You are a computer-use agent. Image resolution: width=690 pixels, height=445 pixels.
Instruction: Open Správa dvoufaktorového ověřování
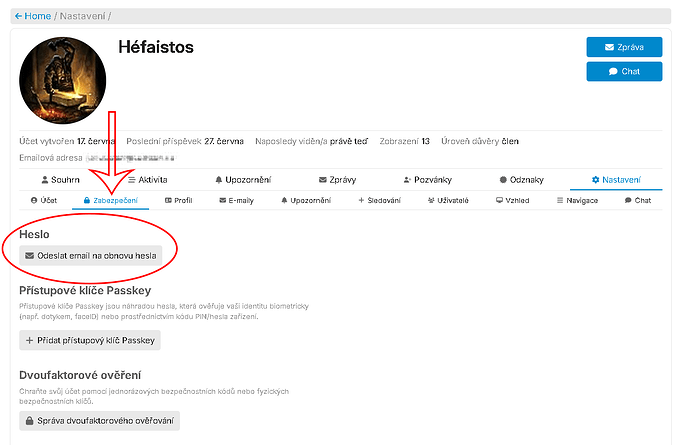click(99, 420)
